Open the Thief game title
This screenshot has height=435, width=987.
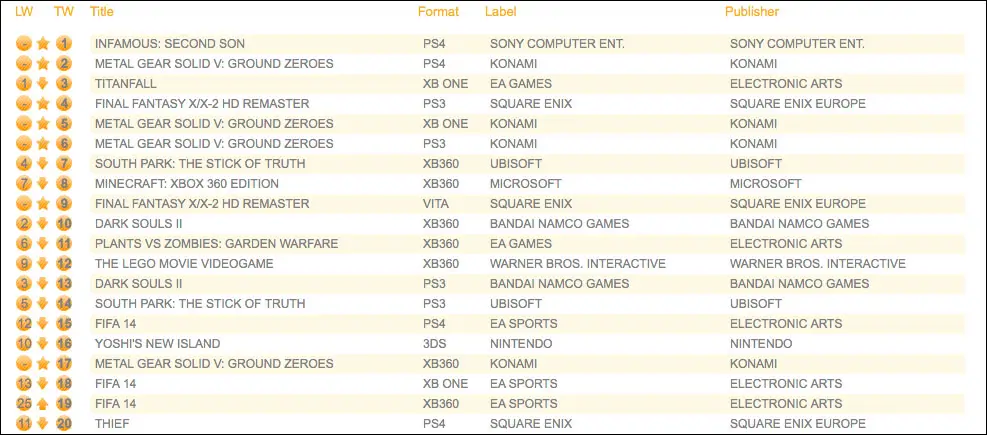[x=112, y=424]
